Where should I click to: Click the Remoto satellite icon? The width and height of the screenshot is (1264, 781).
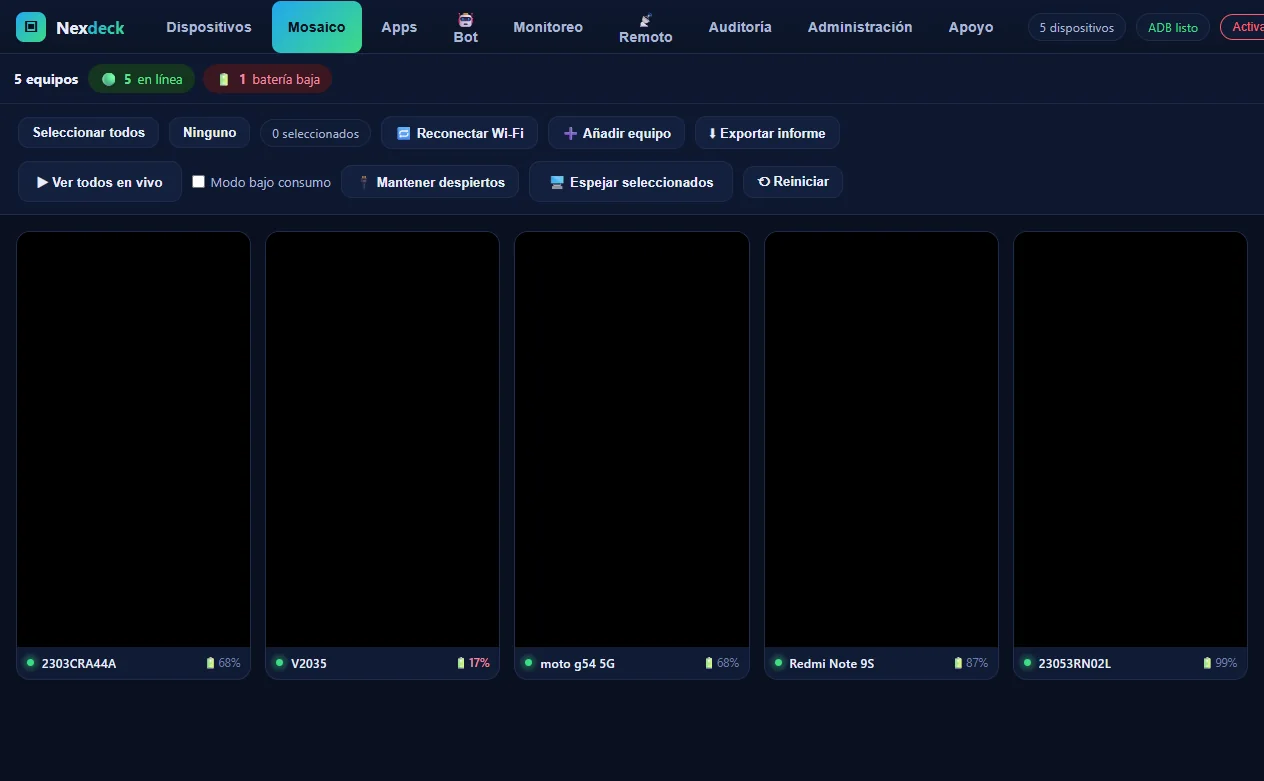coord(646,20)
